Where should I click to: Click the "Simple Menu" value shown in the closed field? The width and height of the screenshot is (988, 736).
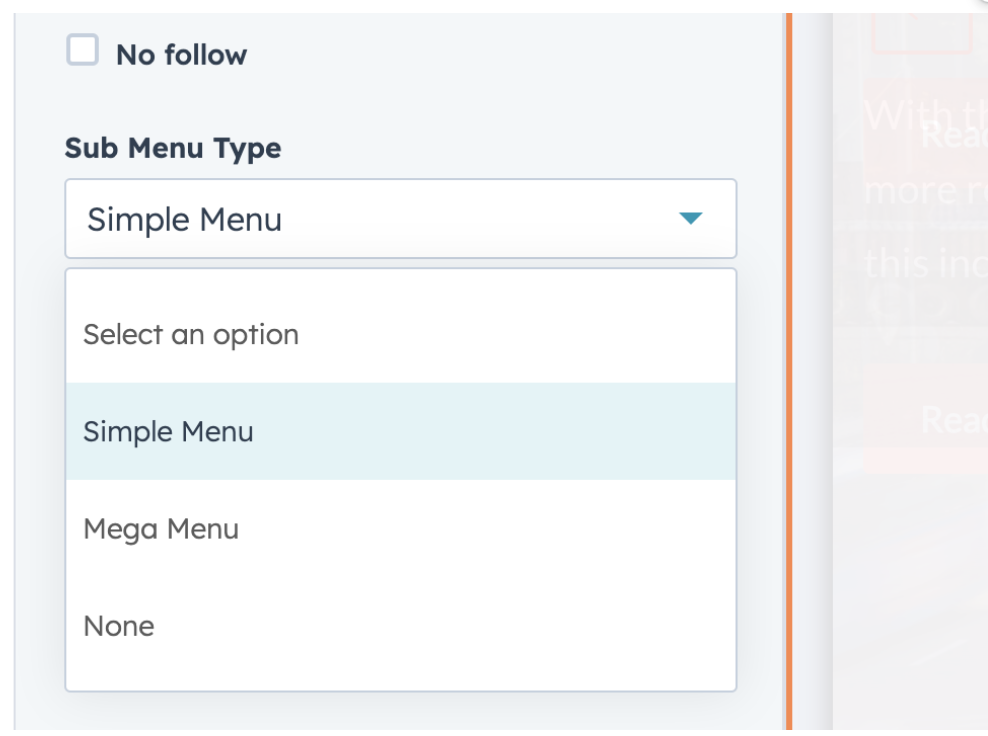tap(185, 219)
